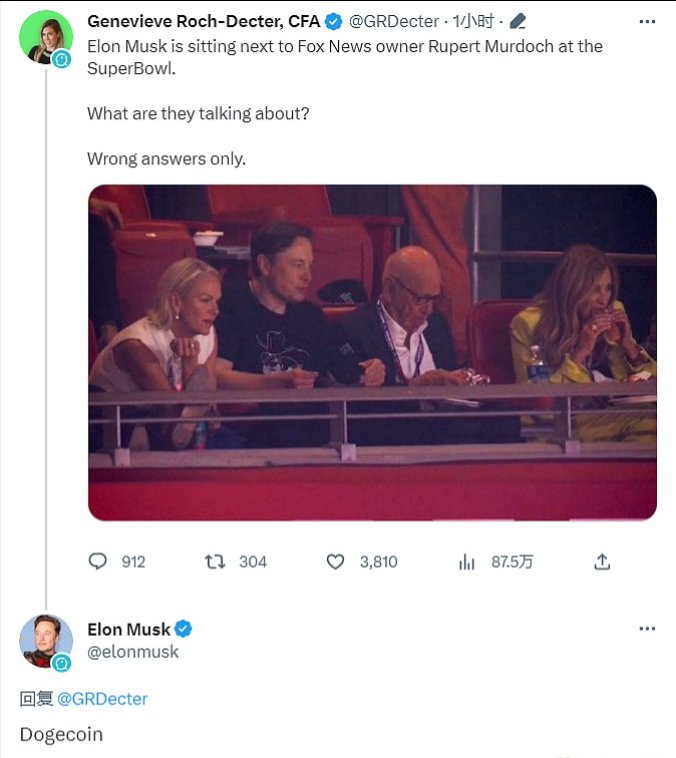This screenshot has width=676, height=758.
Task: Open Genevieve Roch-Decter's profile avatar
Action: coord(45,38)
